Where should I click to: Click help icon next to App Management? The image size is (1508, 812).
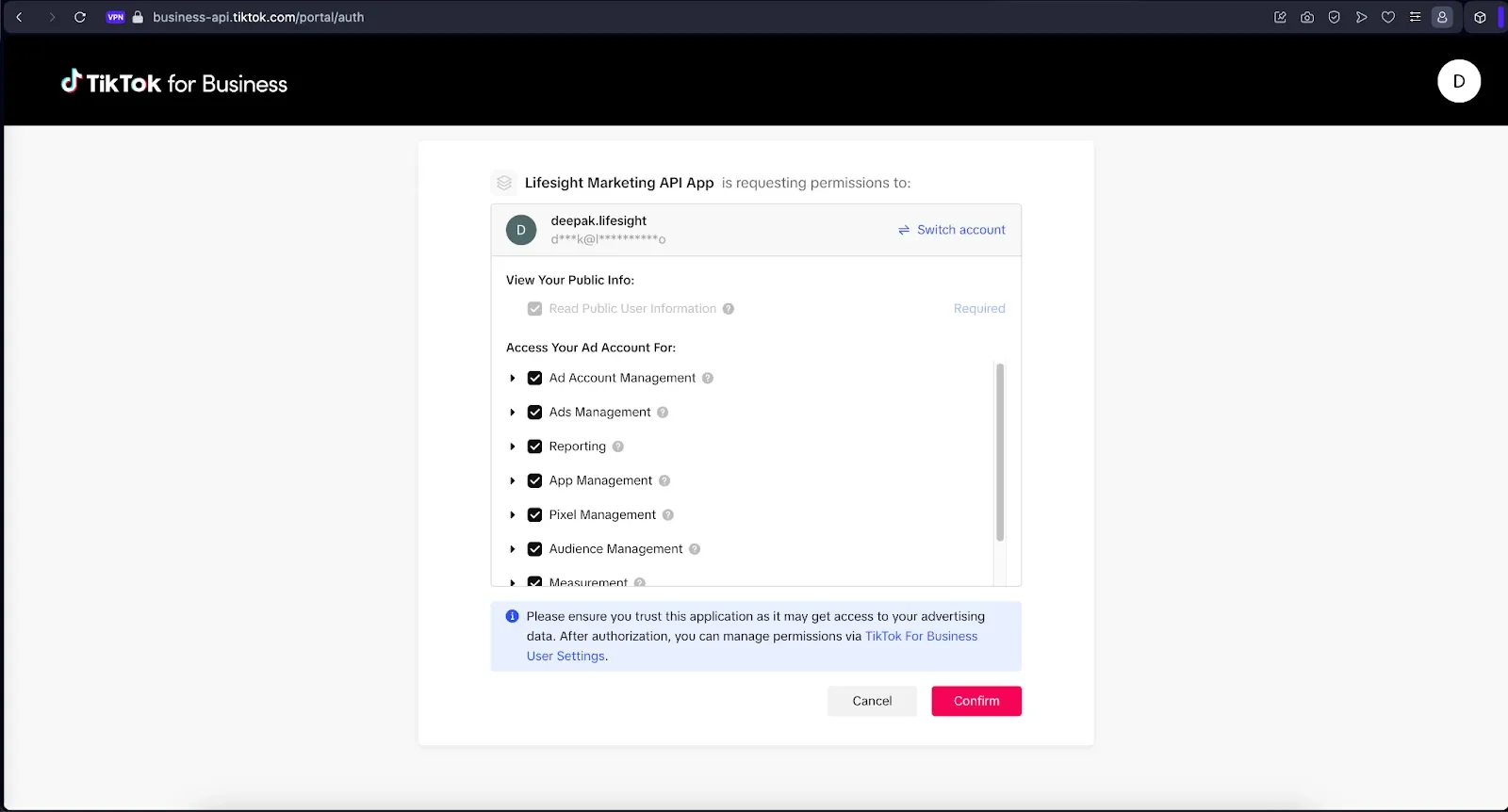click(x=664, y=480)
